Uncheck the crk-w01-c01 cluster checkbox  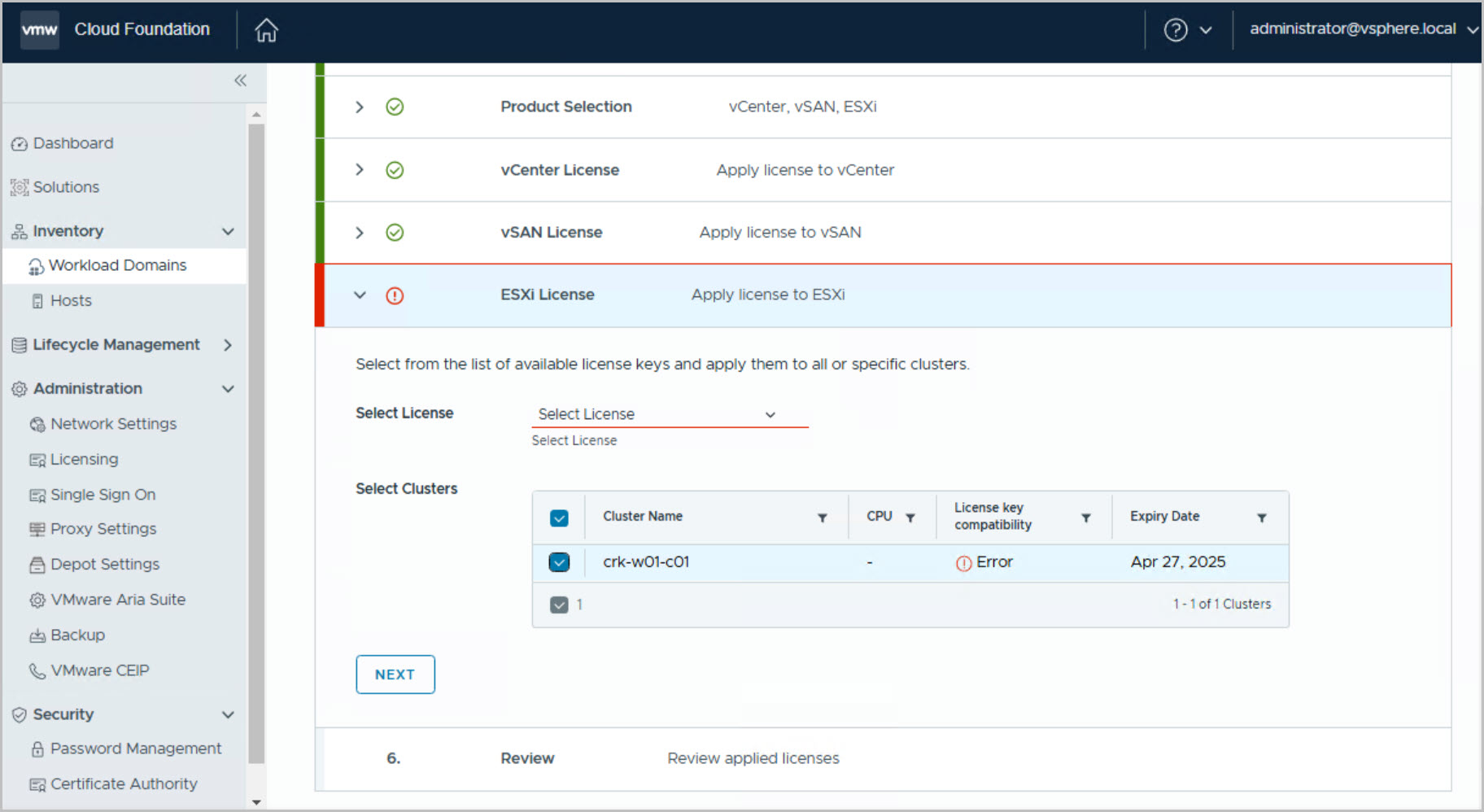coord(559,562)
